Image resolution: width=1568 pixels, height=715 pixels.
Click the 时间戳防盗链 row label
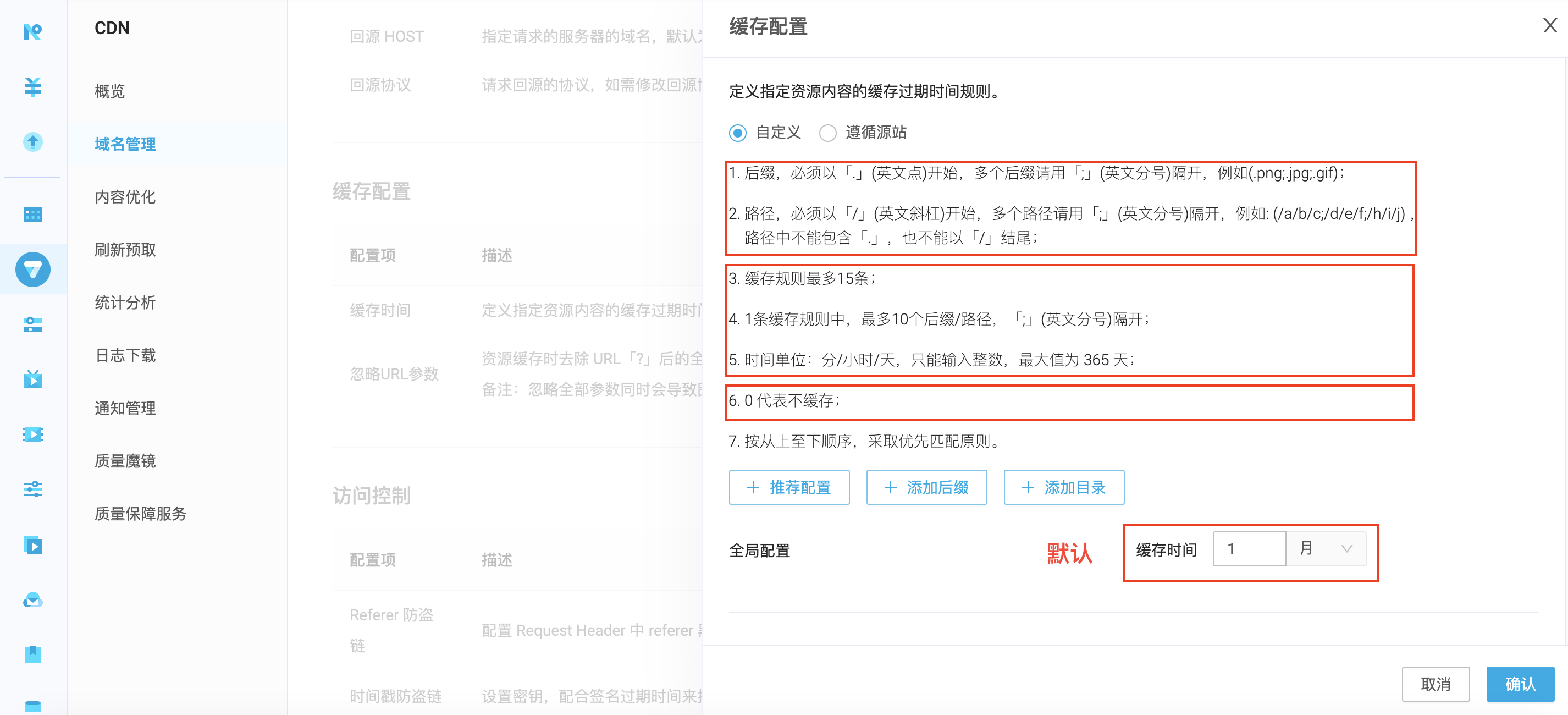pos(396,696)
